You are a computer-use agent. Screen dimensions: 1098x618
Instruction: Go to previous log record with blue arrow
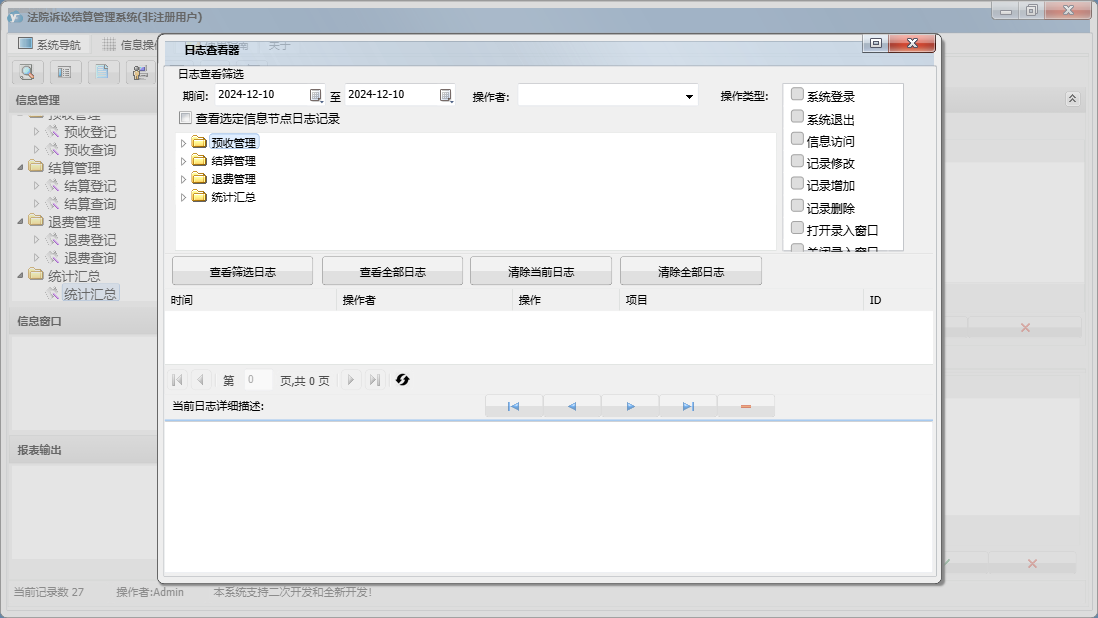[572, 407]
